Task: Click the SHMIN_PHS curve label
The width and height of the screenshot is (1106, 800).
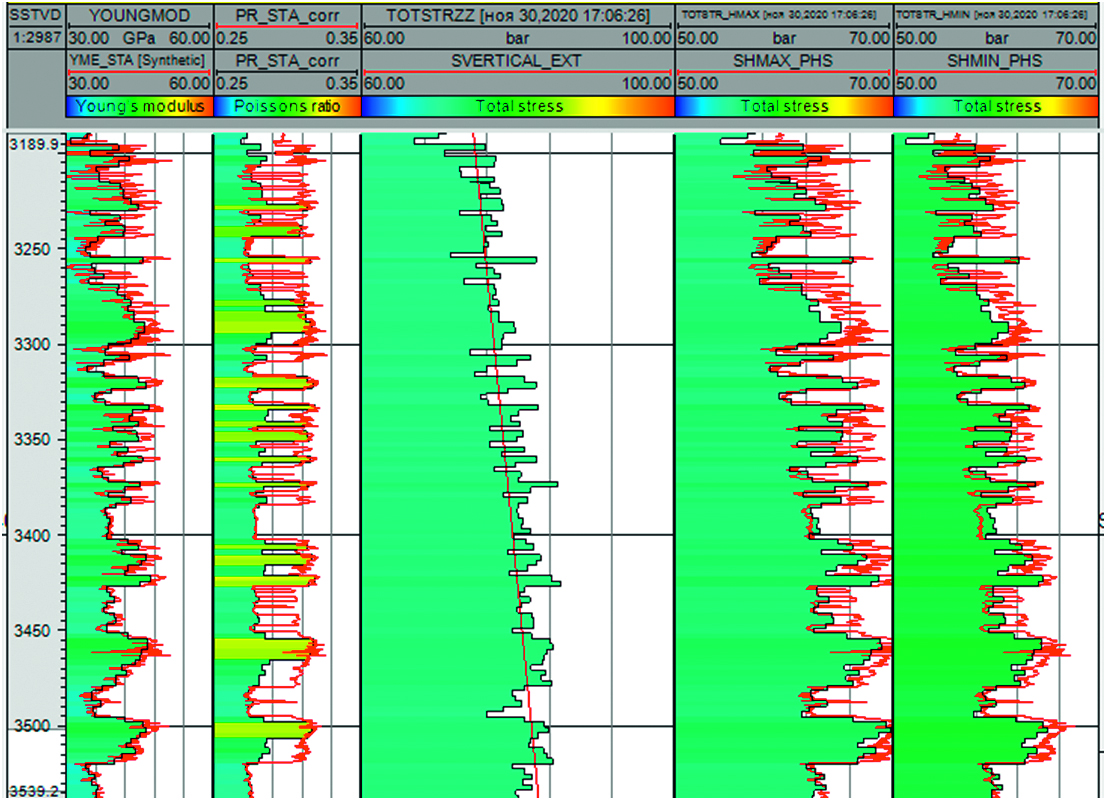Action: point(997,61)
